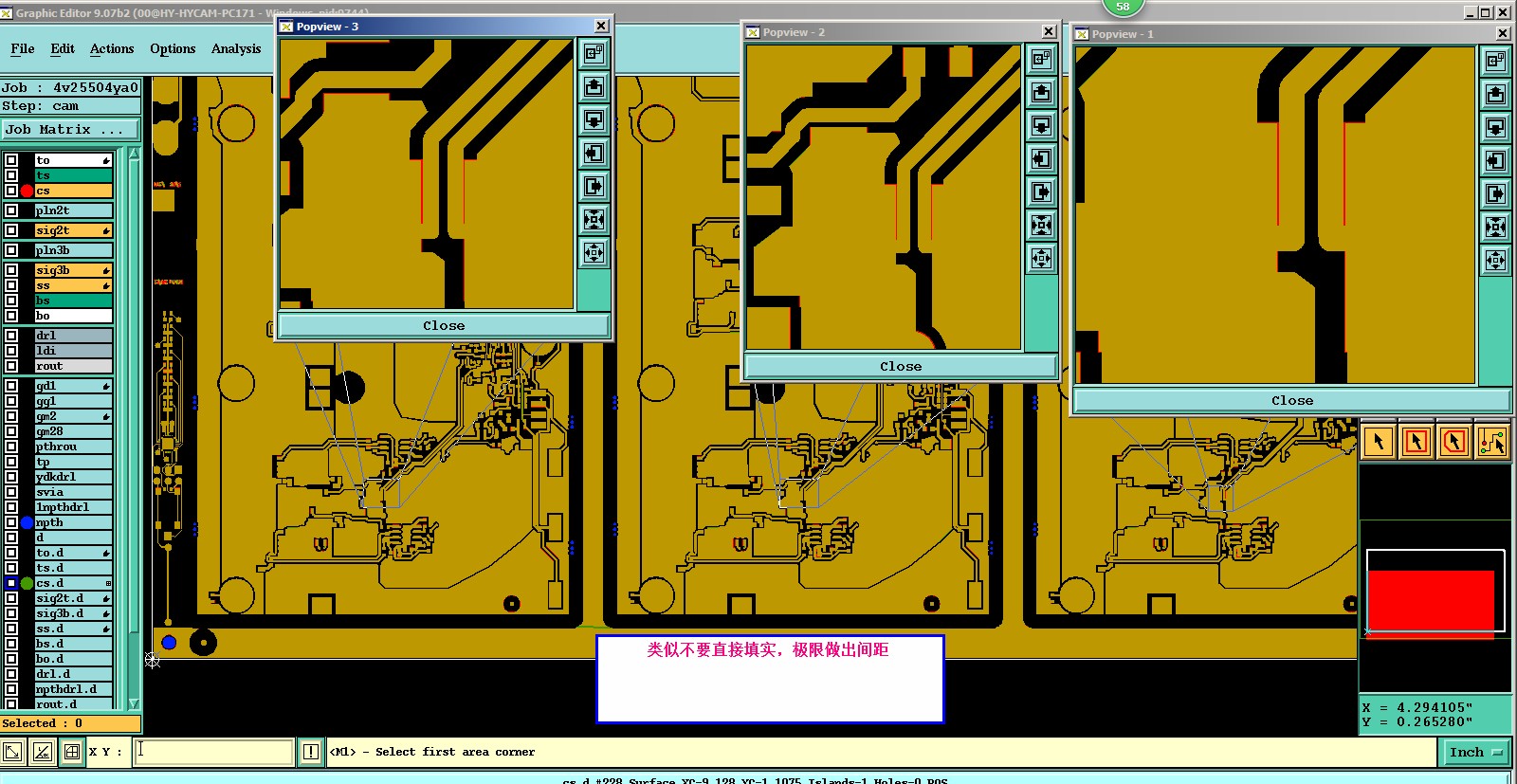
Task: Click the Job Matrix button
Action: click(70, 129)
